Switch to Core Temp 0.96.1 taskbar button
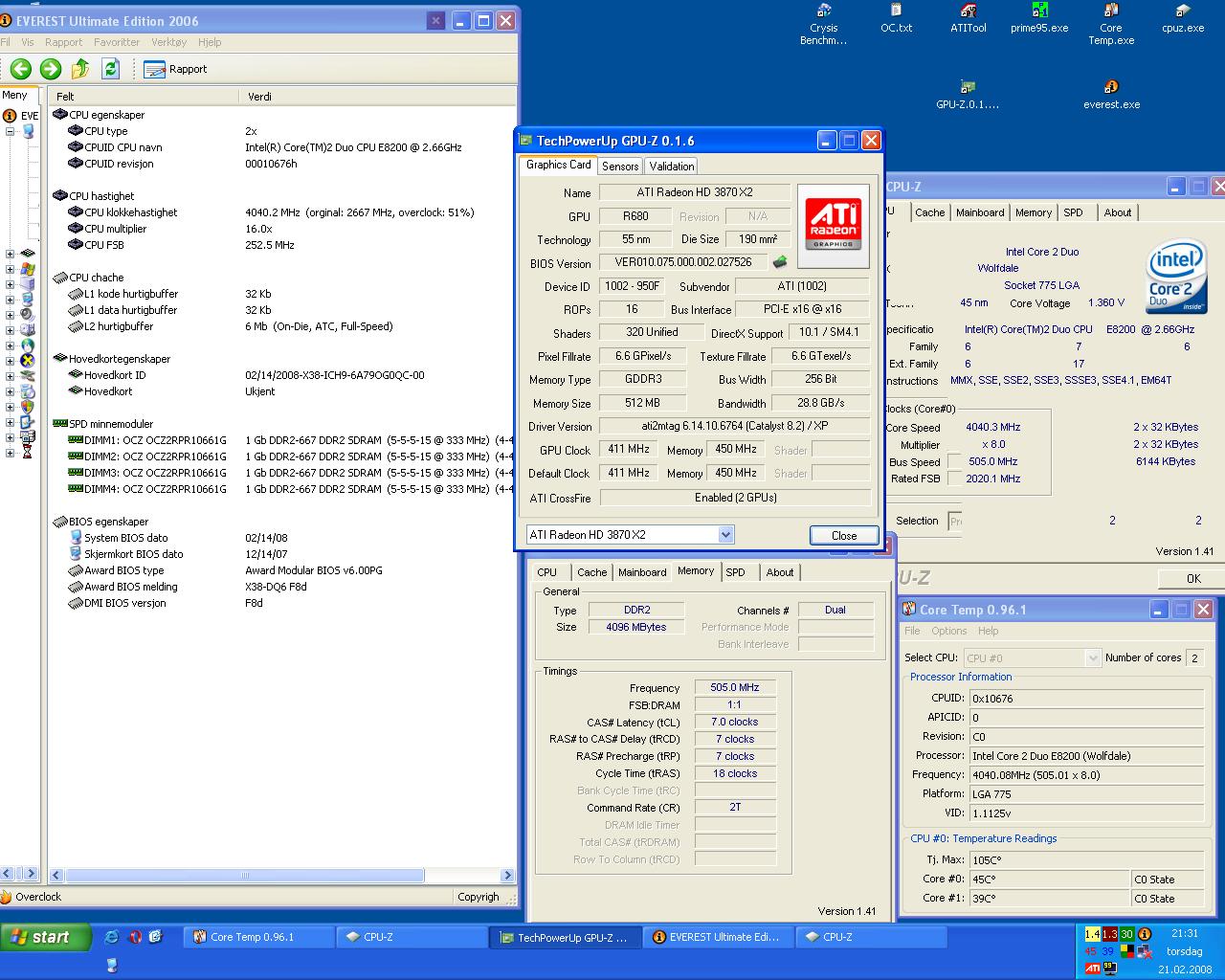 258,937
